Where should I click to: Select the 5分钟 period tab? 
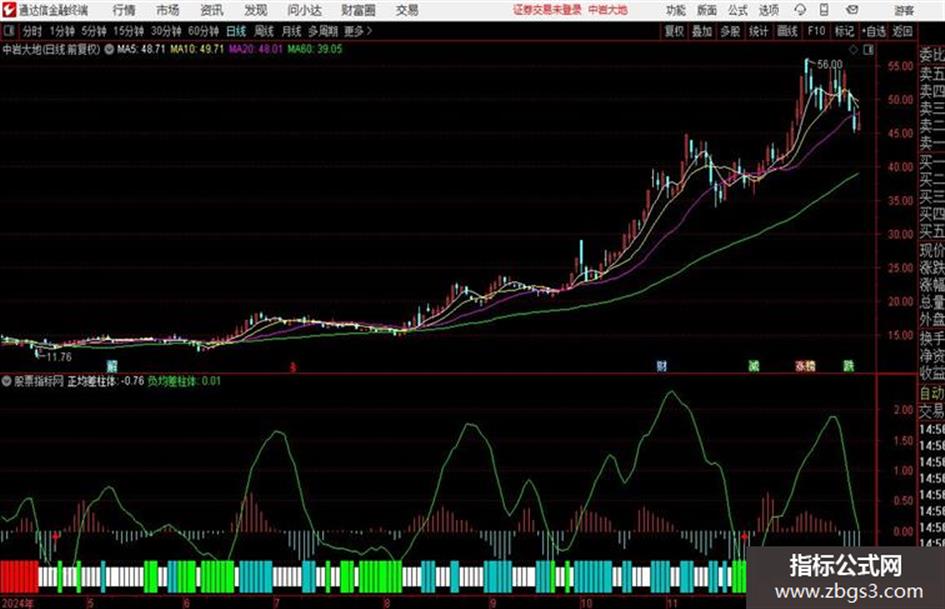coord(93,31)
